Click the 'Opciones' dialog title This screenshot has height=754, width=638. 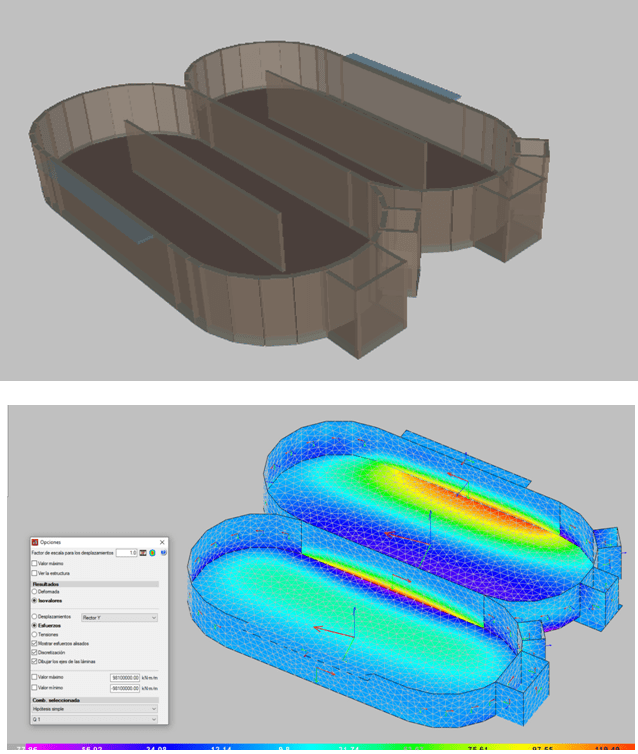[x=50, y=542]
